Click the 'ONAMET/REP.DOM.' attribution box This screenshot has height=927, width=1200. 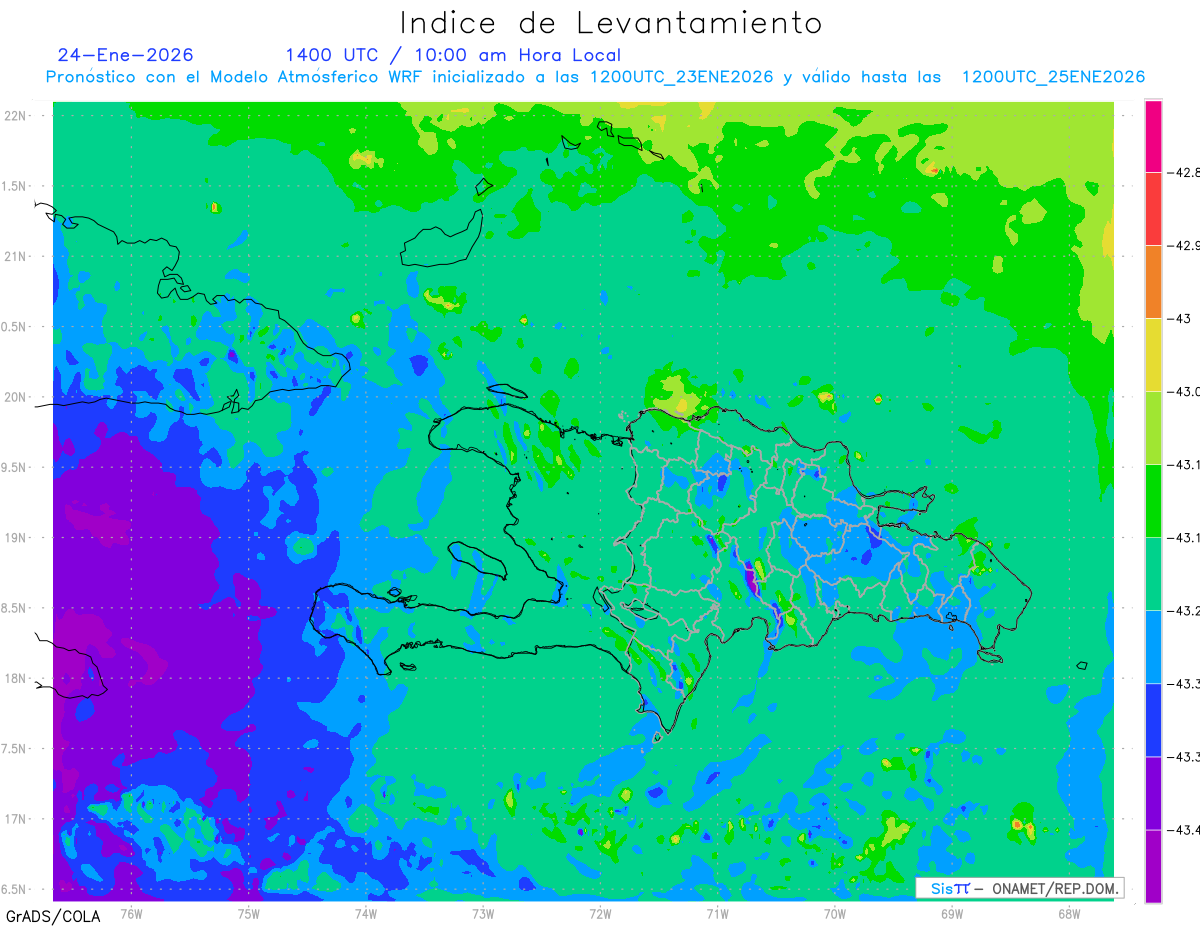click(x=1019, y=888)
